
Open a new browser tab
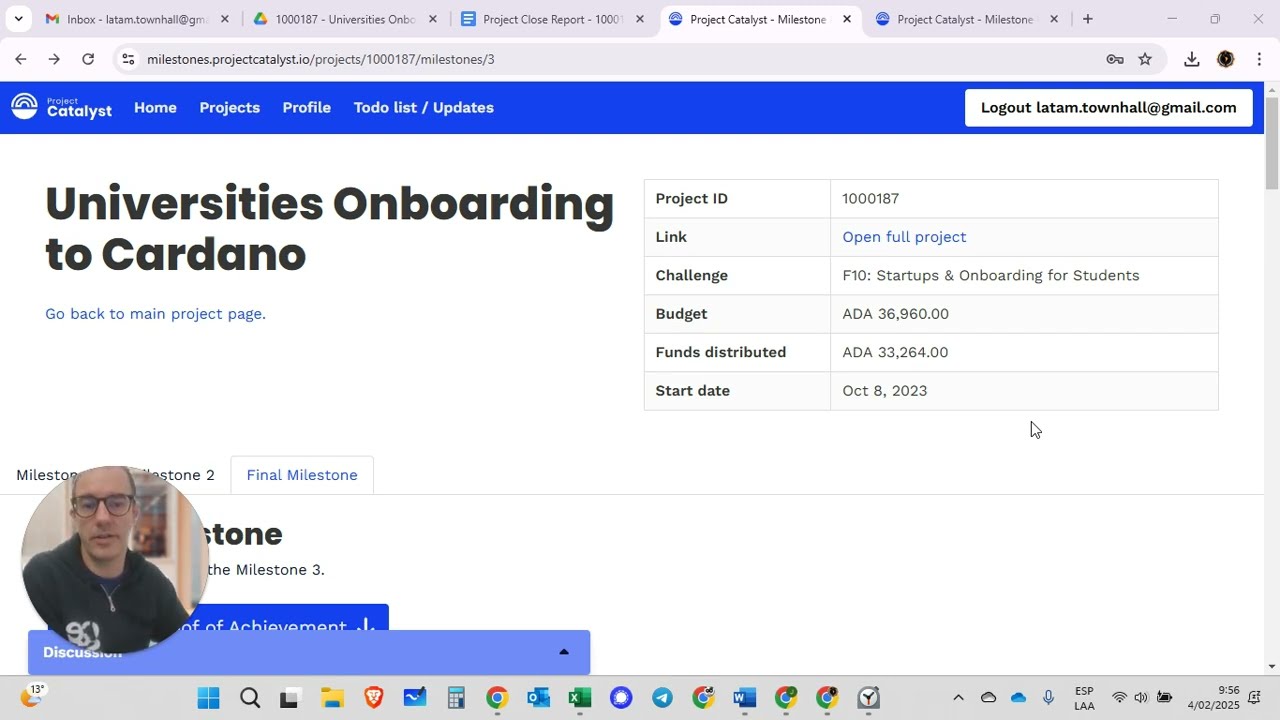(1087, 19)
